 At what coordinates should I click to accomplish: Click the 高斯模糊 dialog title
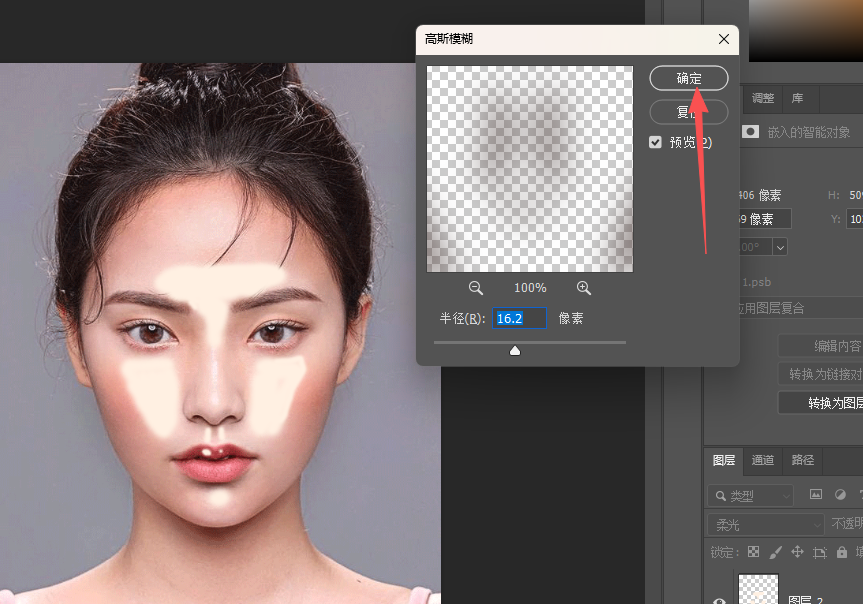pyautogui.click(x=449, y=39)
